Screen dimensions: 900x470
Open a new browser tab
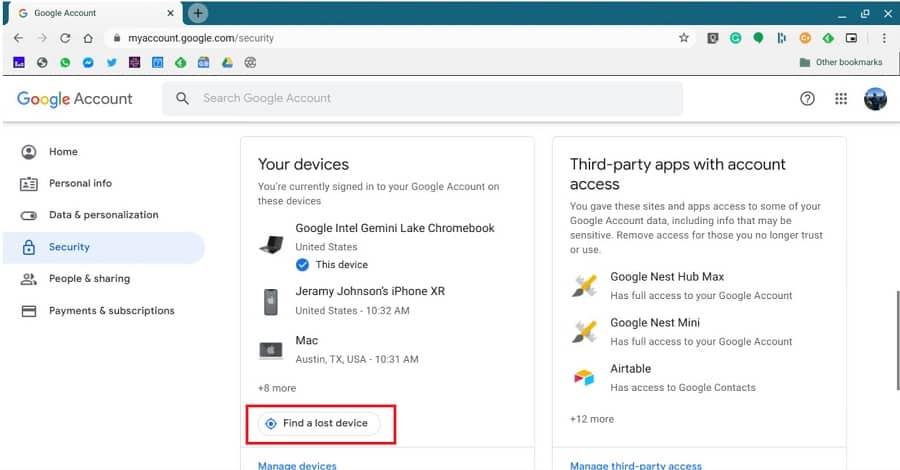197,13
